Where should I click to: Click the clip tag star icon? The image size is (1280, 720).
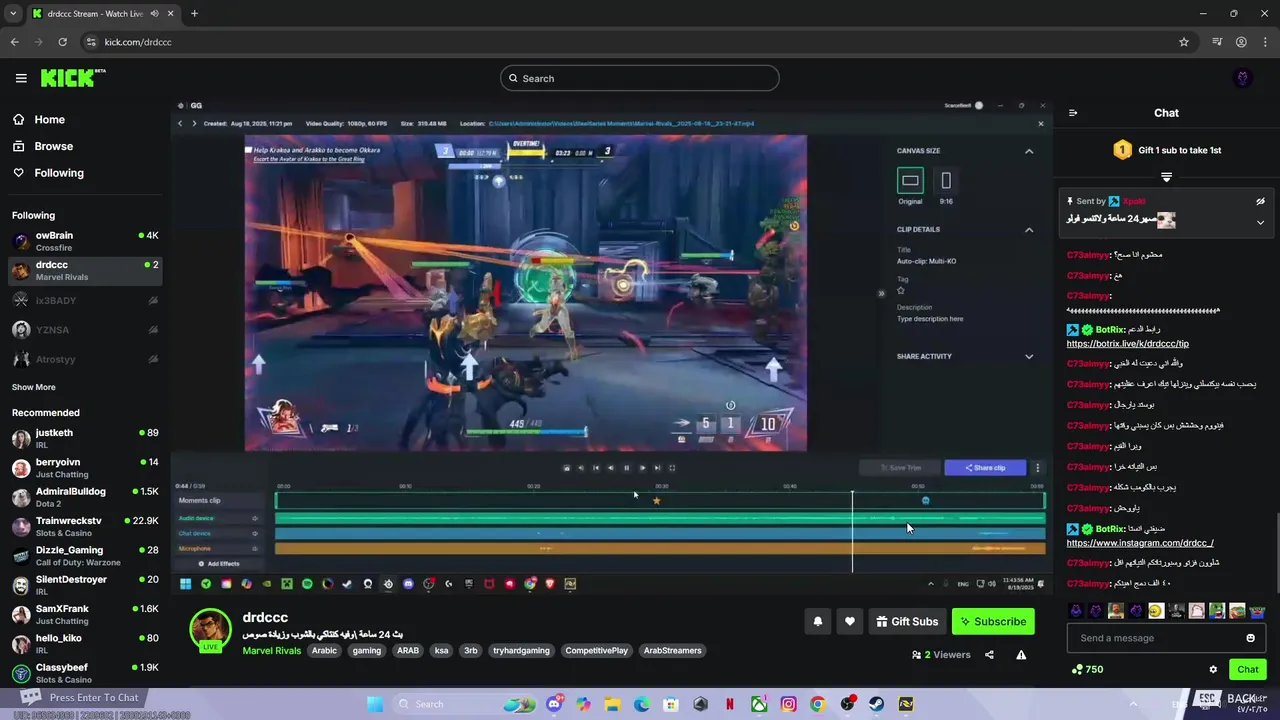[x=901, y=290]
